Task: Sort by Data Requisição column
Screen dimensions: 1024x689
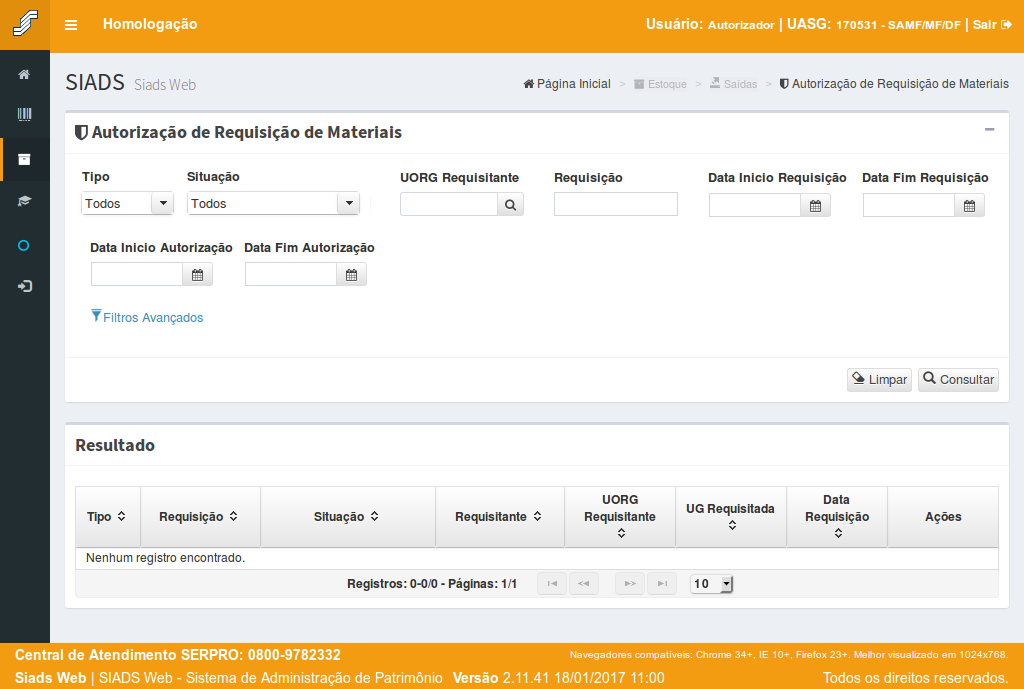Action: click(837, 517)
